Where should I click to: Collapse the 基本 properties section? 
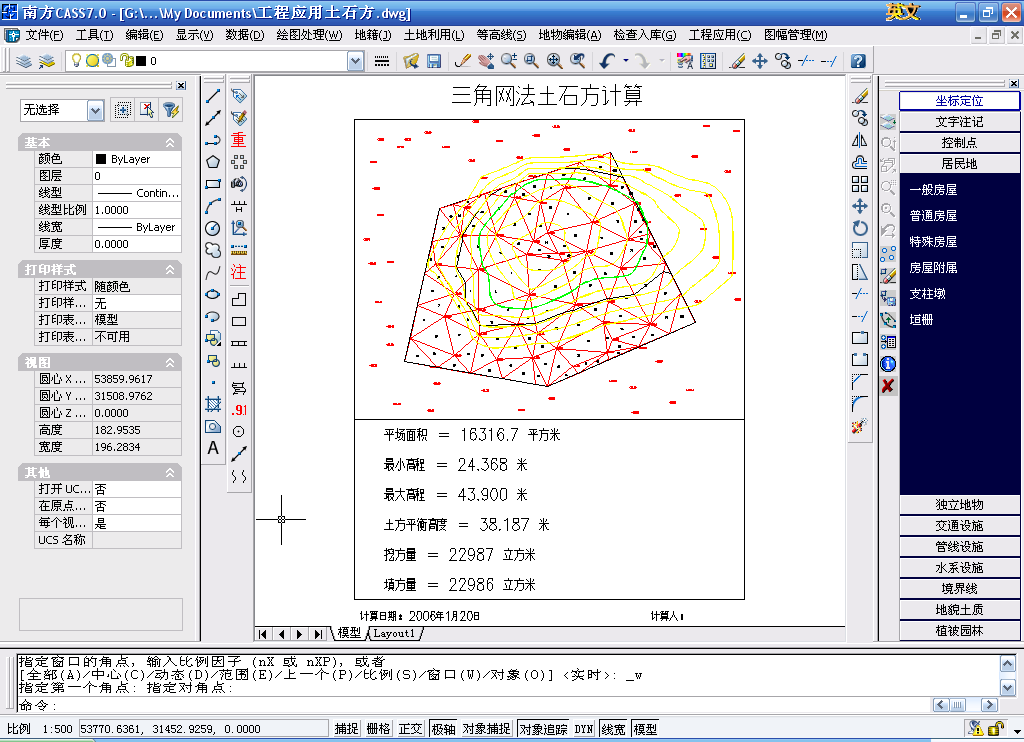click(x=170, y=143)
